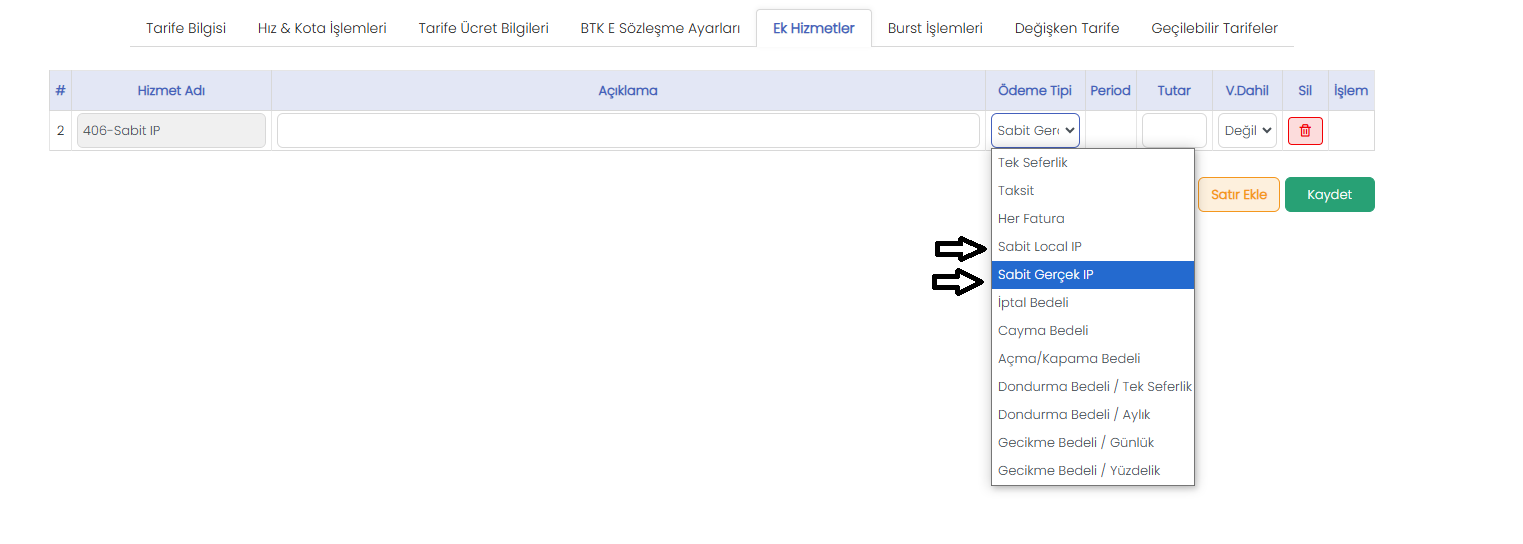Click into the Tutar amount field
Image resolution: width=1523 pixels, height=544 pixels.
point(1174,131)
